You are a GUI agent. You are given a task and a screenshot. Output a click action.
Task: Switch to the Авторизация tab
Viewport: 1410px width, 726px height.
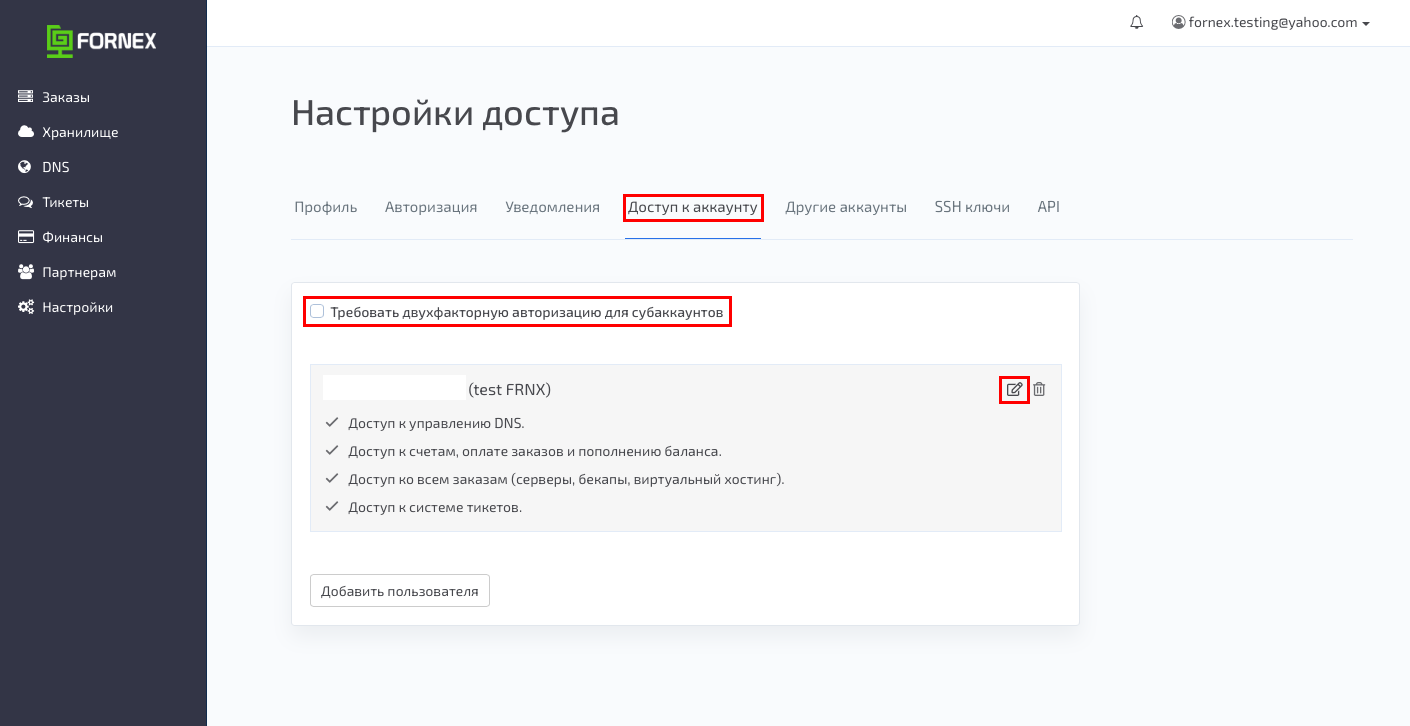(431, 207)
